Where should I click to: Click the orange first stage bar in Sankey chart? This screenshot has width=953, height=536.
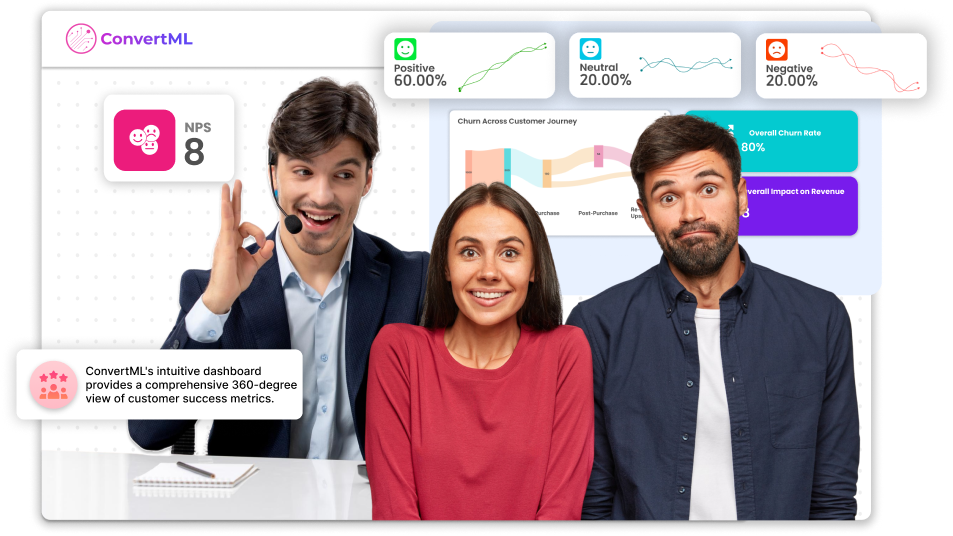click(468, 167)
